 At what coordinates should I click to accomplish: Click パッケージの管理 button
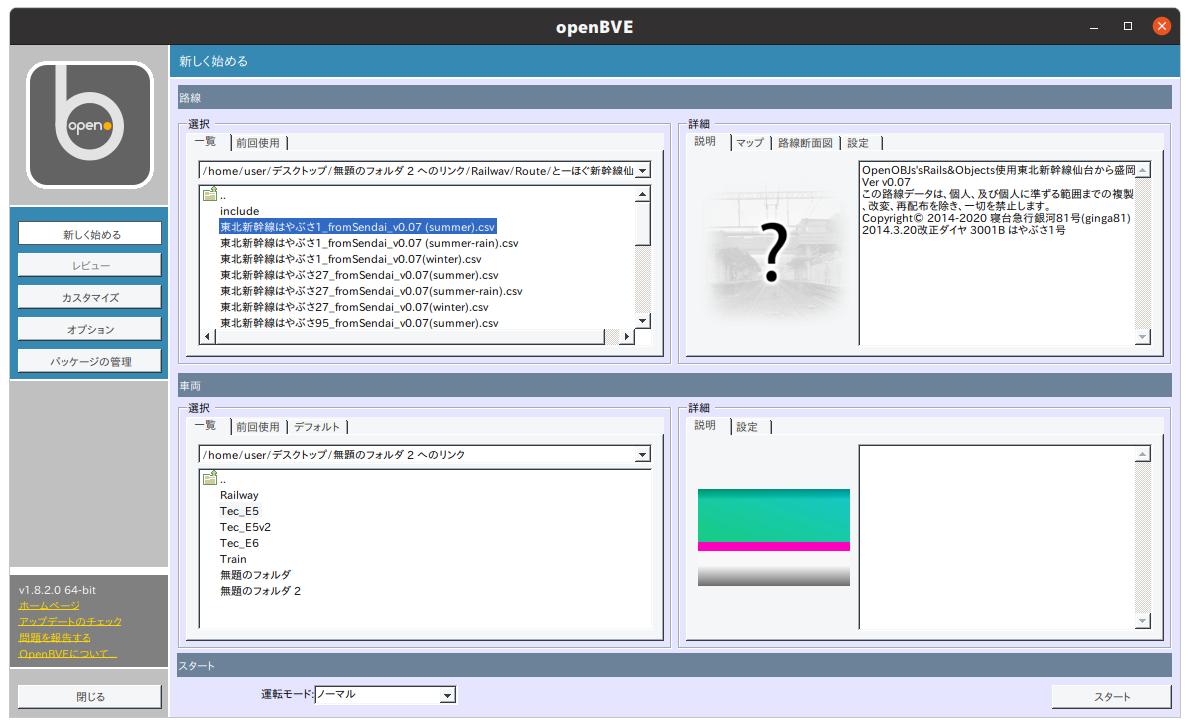click(x=90, y=361)
